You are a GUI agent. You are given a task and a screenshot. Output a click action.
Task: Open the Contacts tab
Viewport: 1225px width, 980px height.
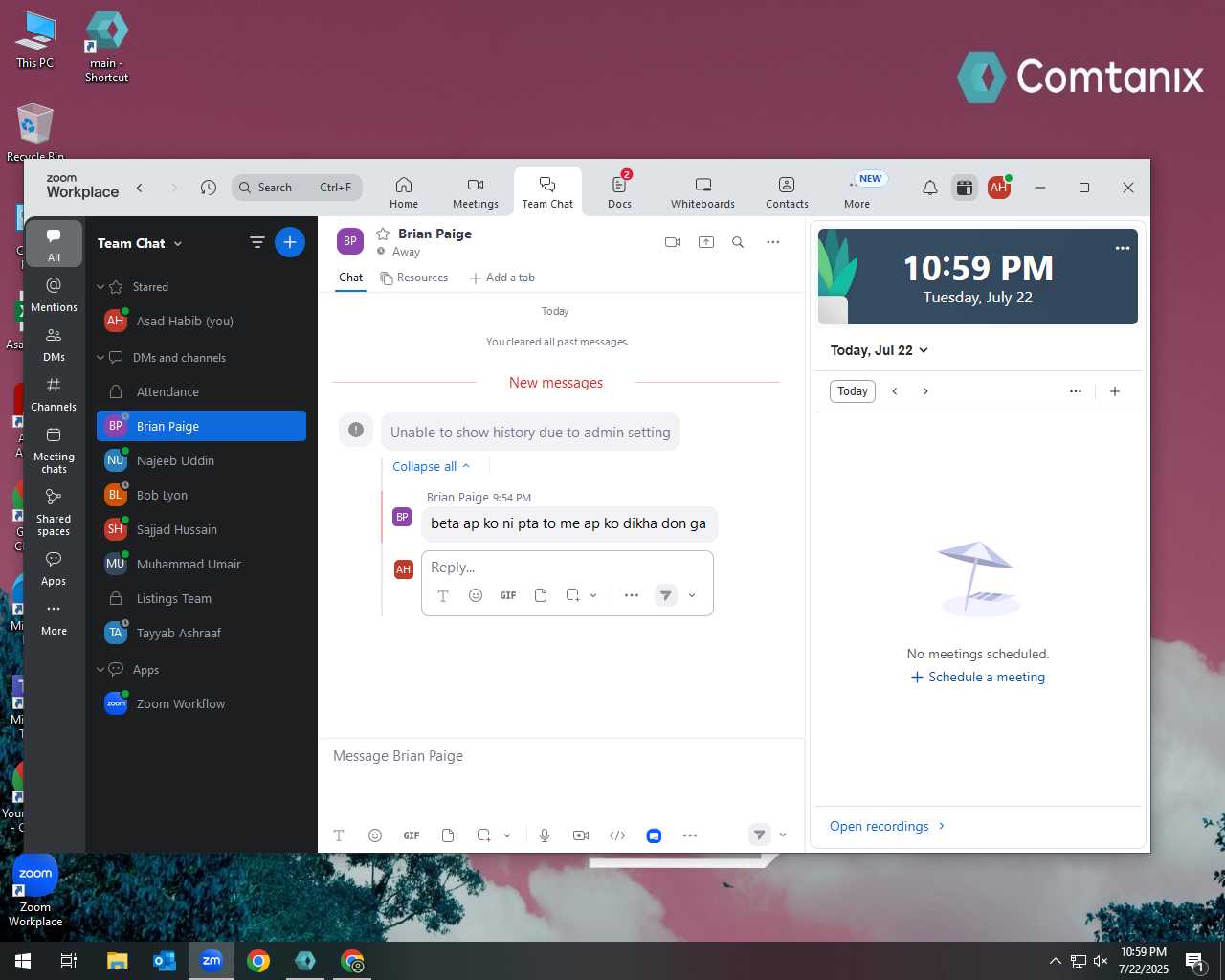[x=787, y=192]
